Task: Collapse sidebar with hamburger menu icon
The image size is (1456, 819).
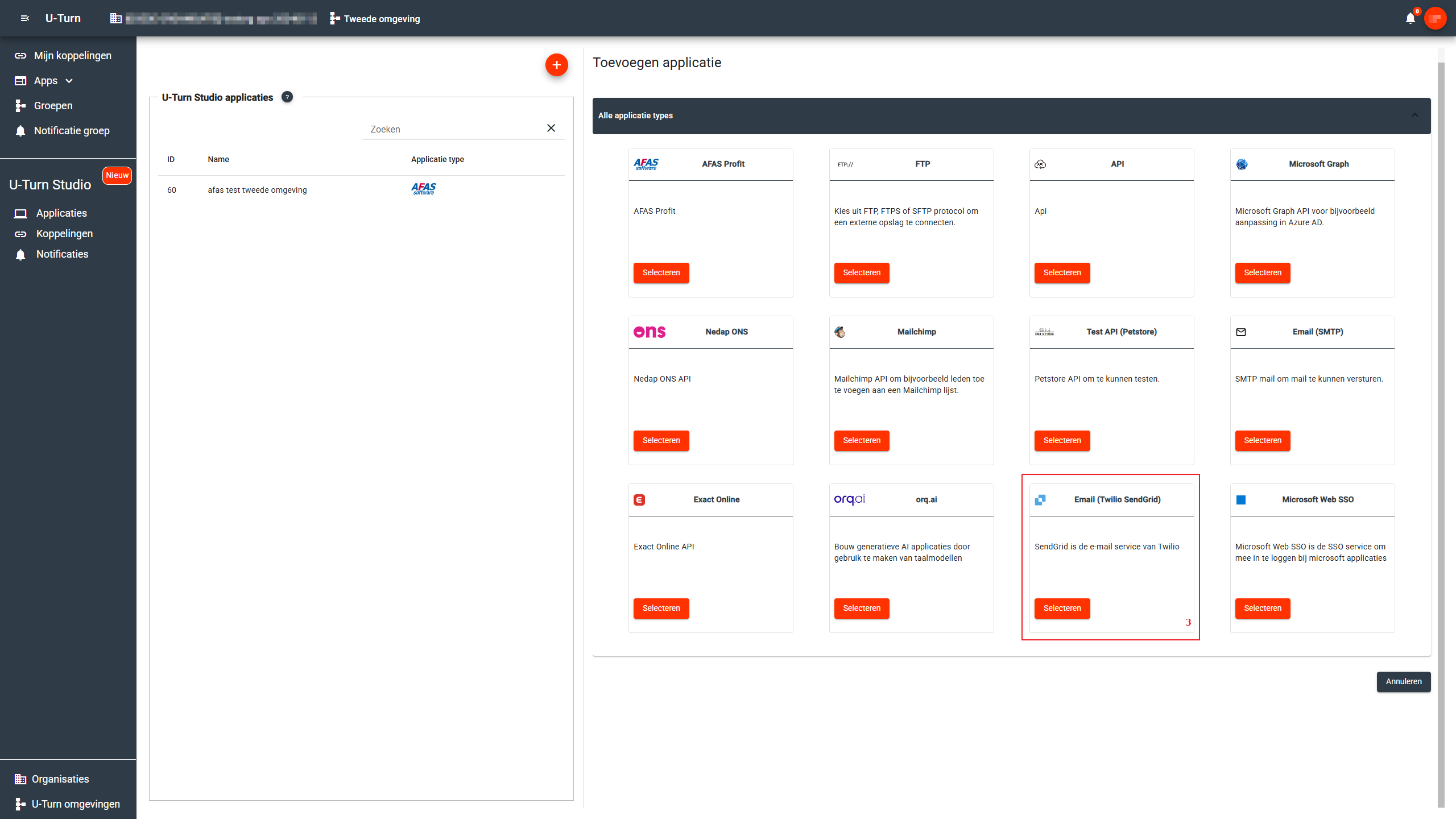Action: coord(24,19)
